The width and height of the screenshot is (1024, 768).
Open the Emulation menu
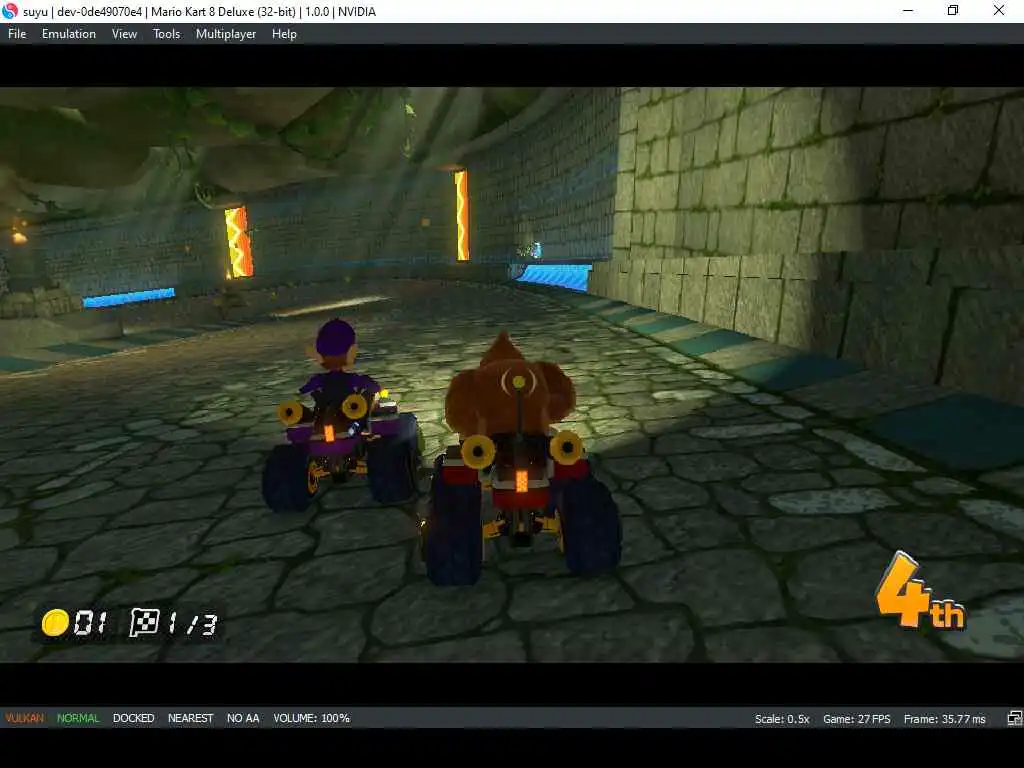tap(69, 34)
